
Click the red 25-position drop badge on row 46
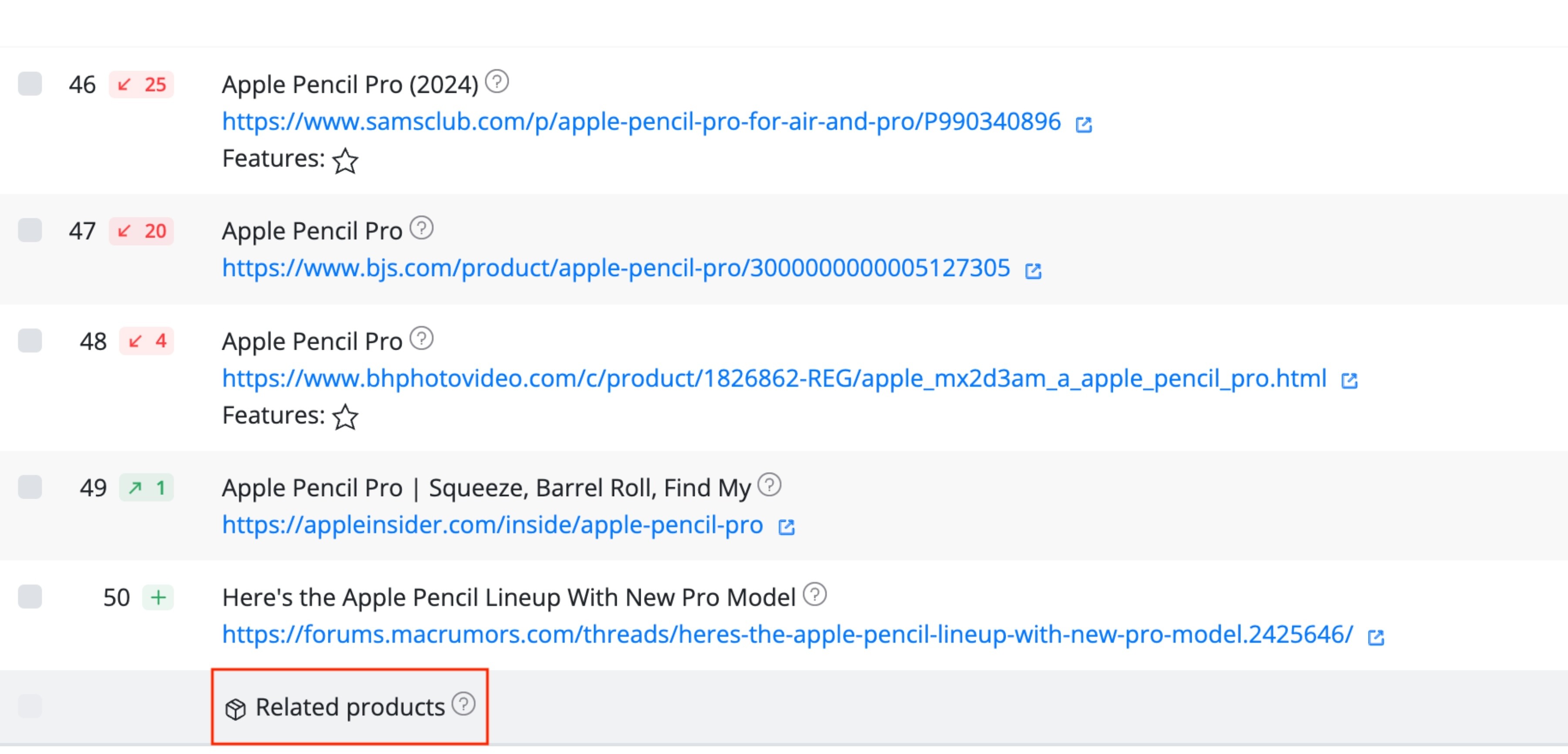click(142, 85)
